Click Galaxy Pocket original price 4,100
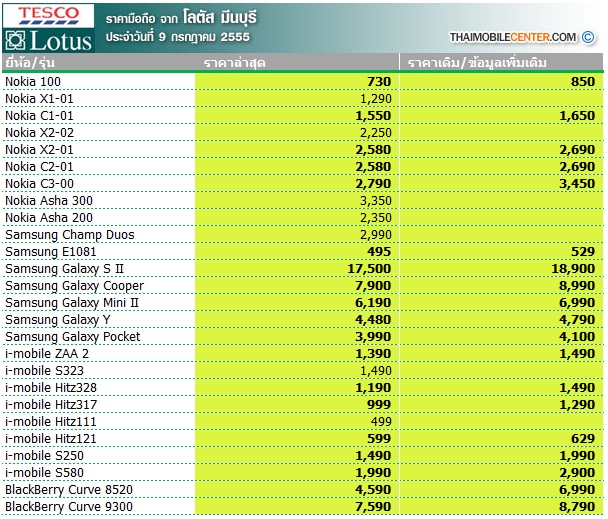The width and height of the screenshot is (608, 519). tap(577, 337)
